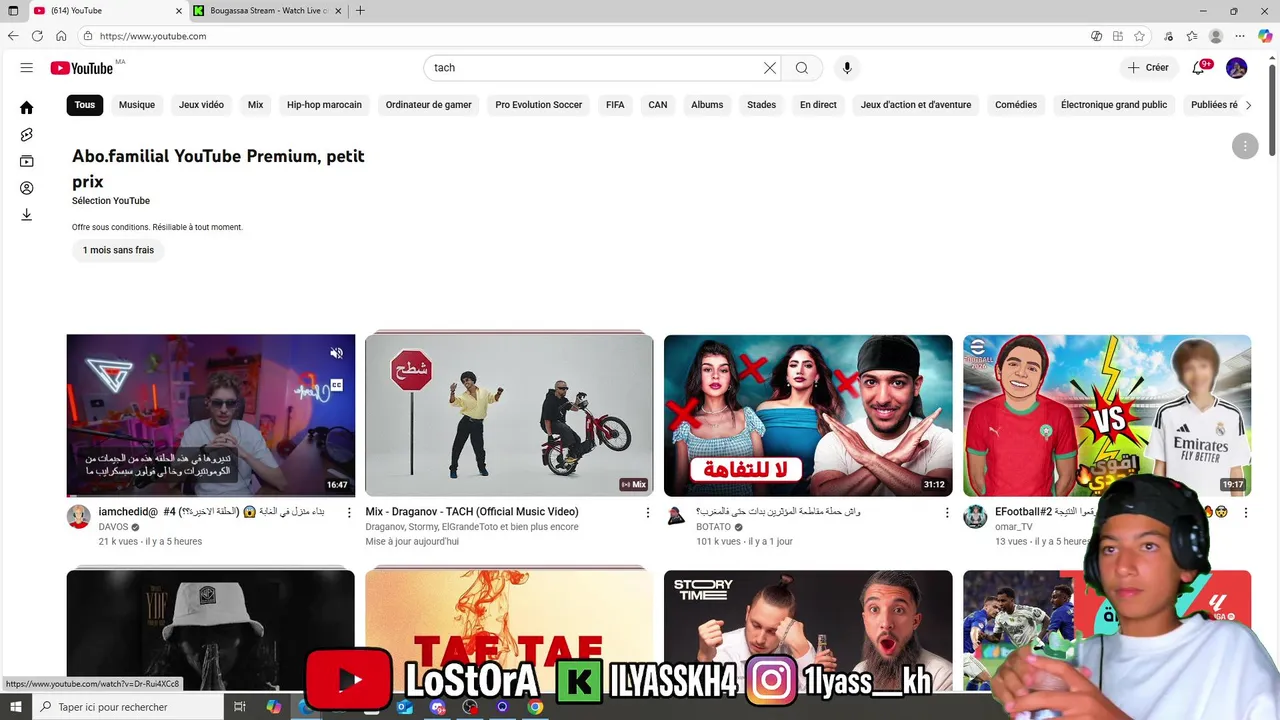This screenshot has height=720, width=1280.
Task: Open Edge settings ellipsis menu
Action: tap(1240, 36)
